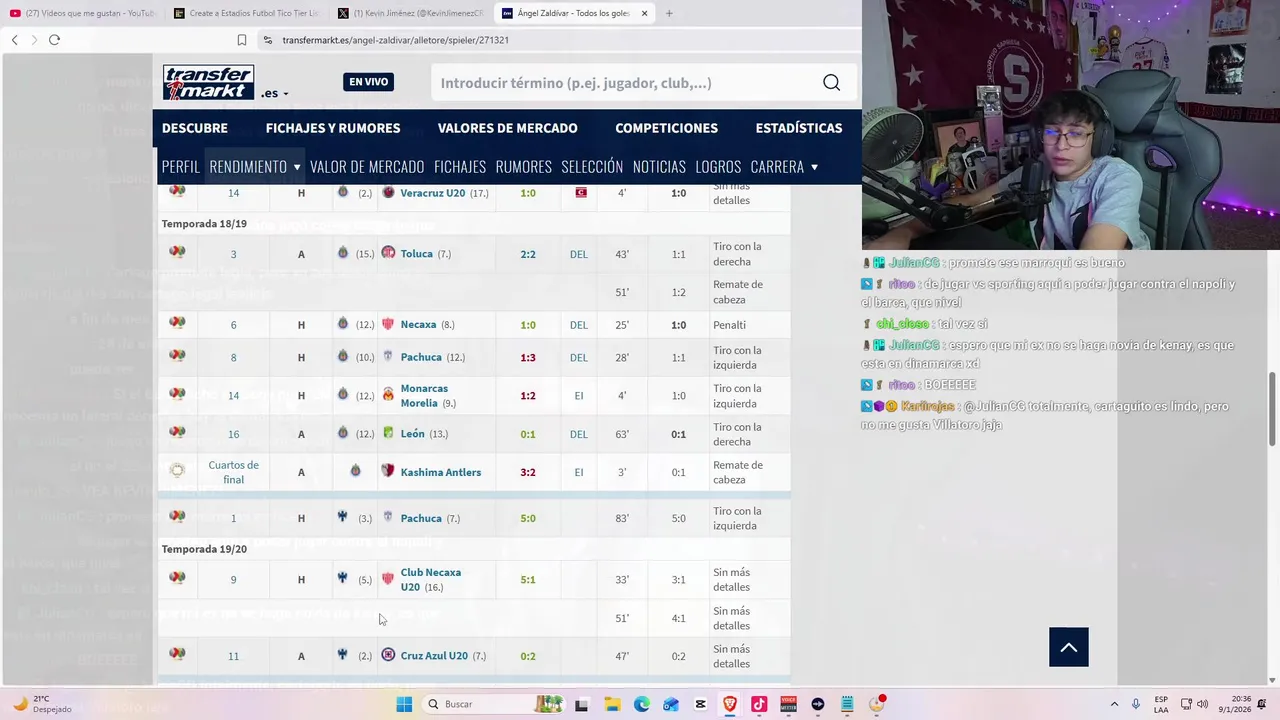The width and height of the screenshot is (1280, 720).
Task: Open the COMPETICIONES menu
Action: 666,128
